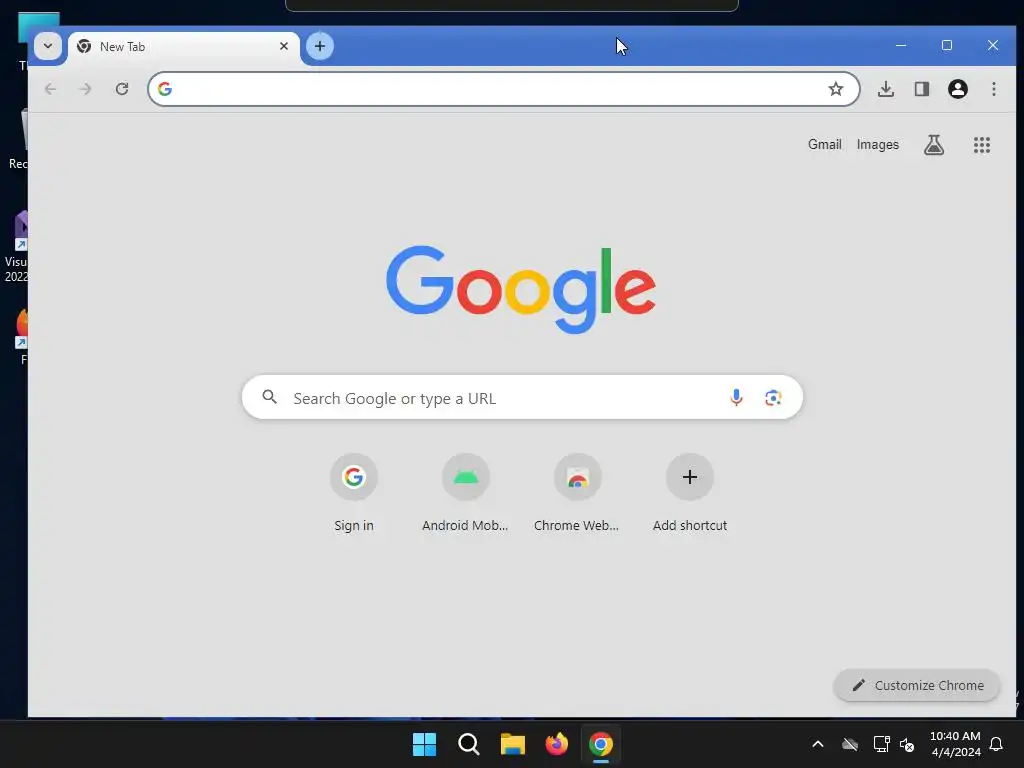Click the Google icon in address bar

click(165, 89)
